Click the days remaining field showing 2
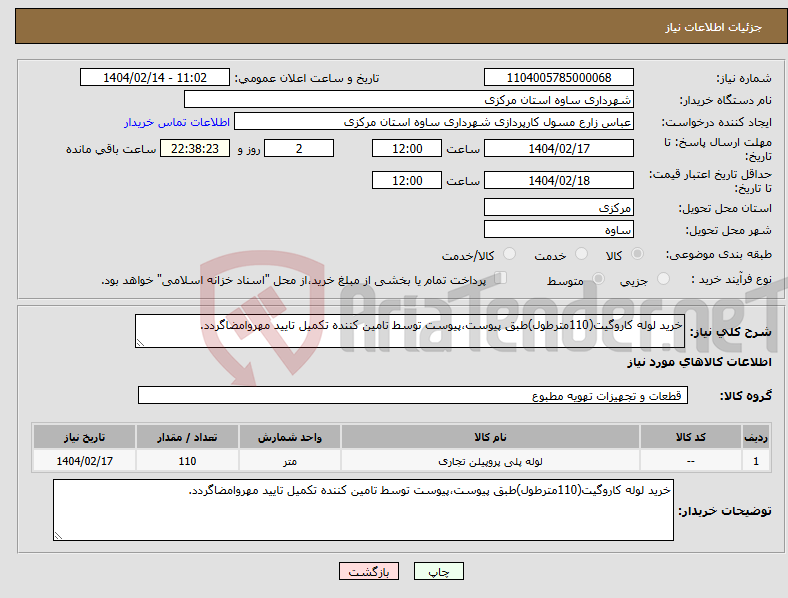The height and width of the screenshot is (598, 788). pos(299,148)
